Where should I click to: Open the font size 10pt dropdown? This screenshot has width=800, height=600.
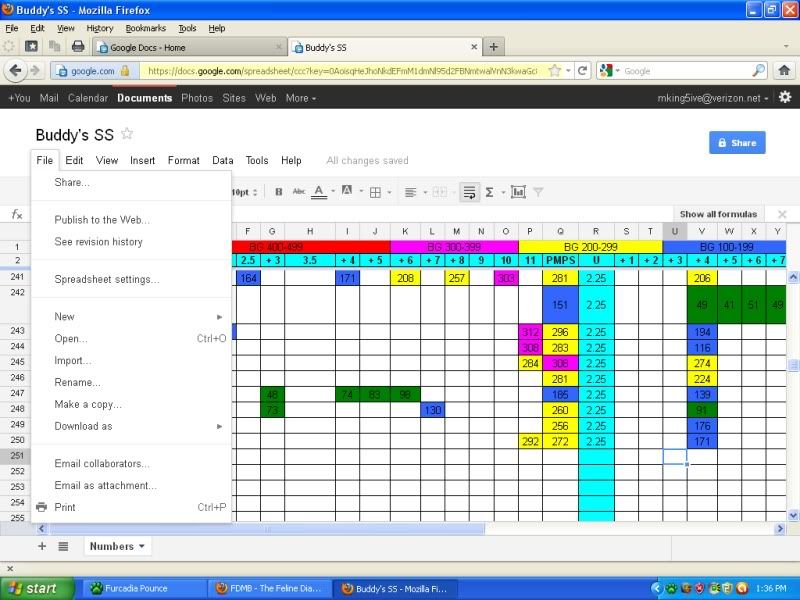coord(244,192)
